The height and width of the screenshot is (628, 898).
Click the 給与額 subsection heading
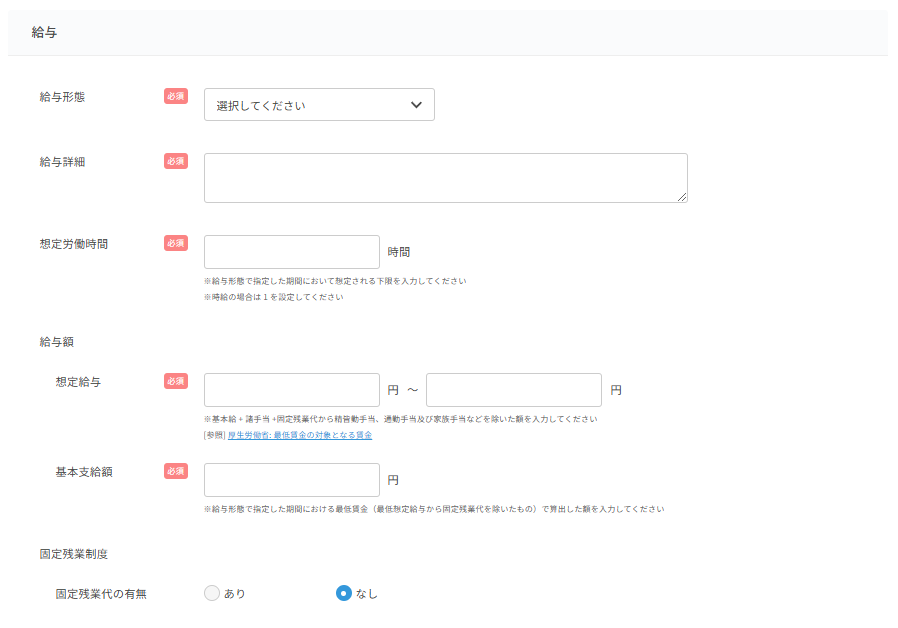point(56,342)
